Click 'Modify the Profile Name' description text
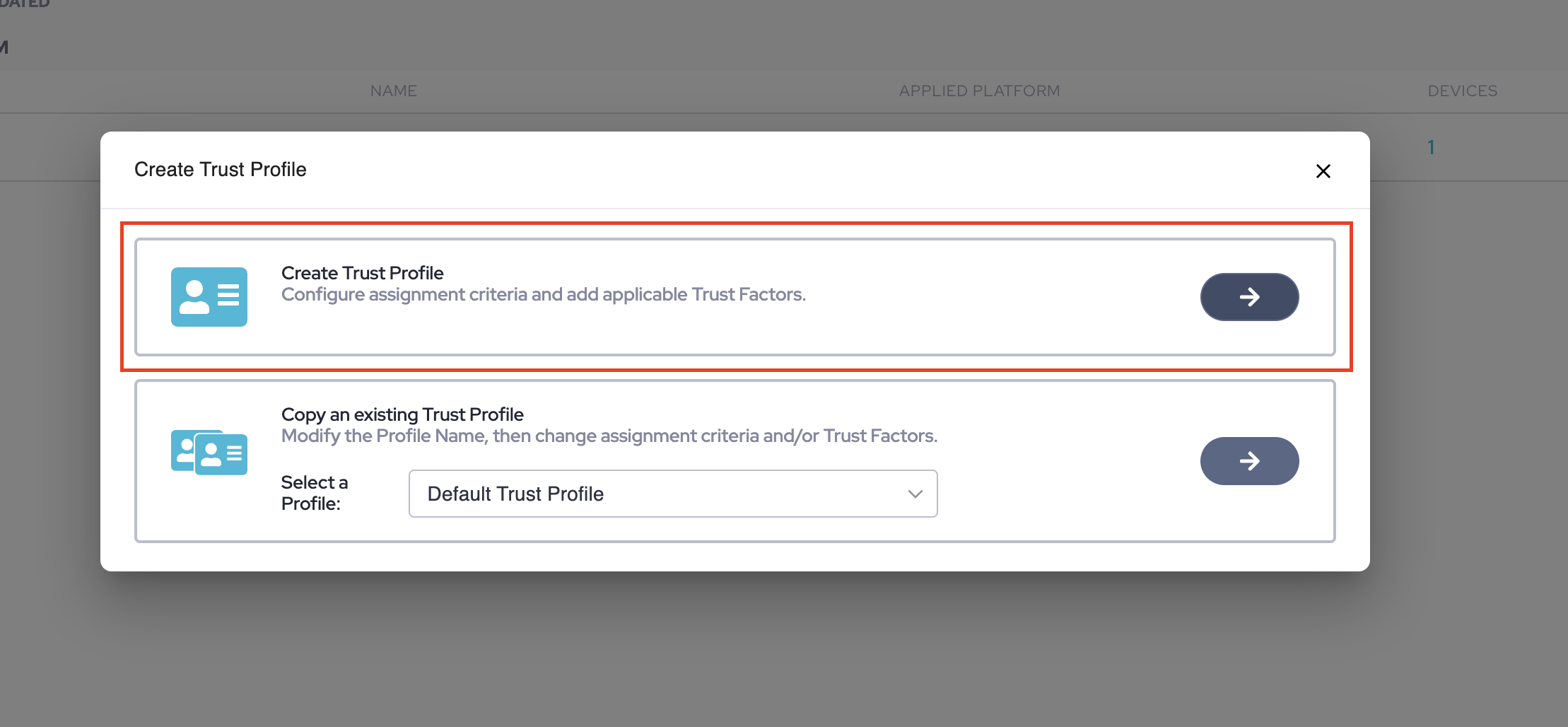 point(609,436)
